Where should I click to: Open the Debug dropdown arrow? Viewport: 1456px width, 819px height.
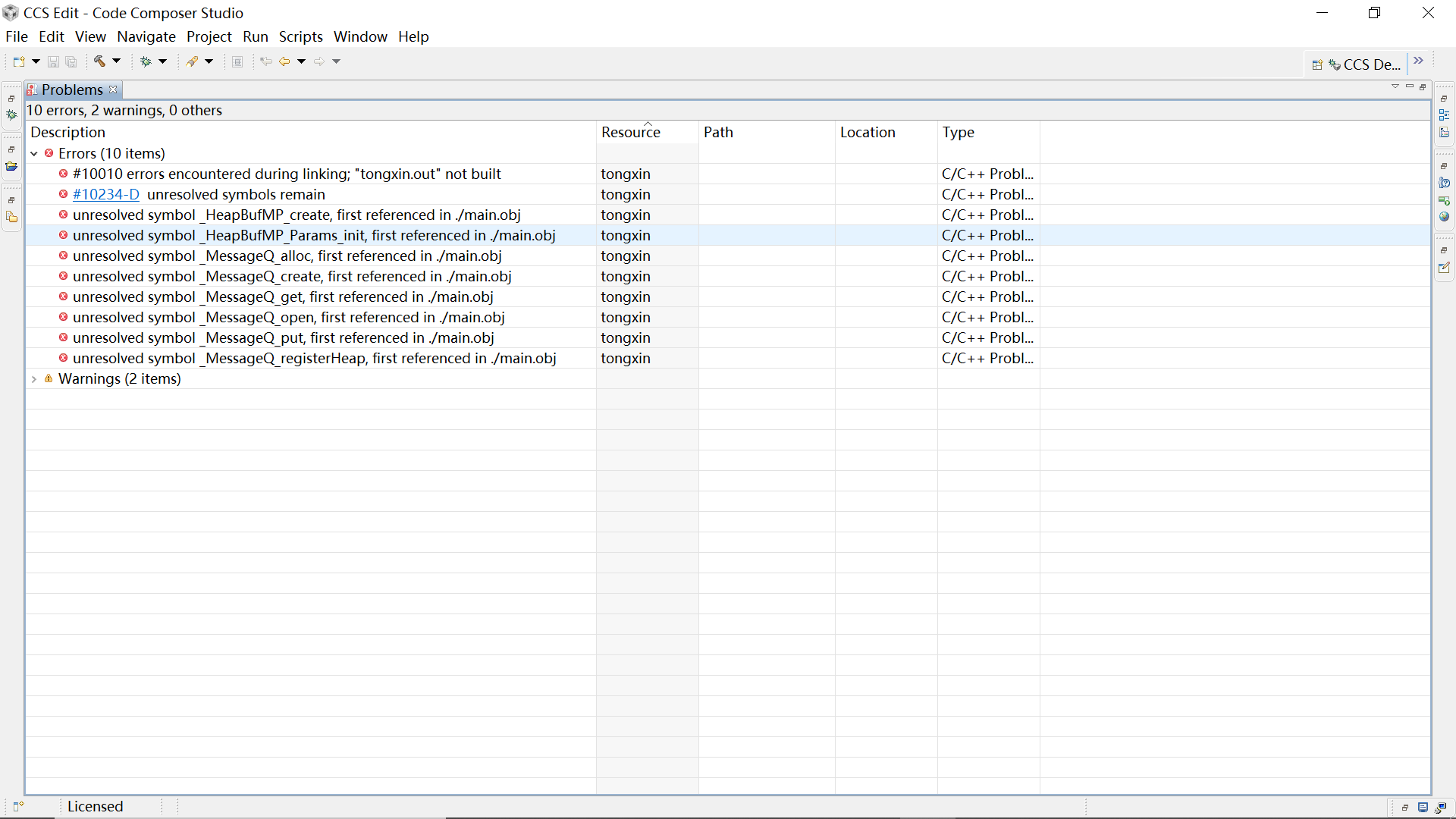coord(162,61)
